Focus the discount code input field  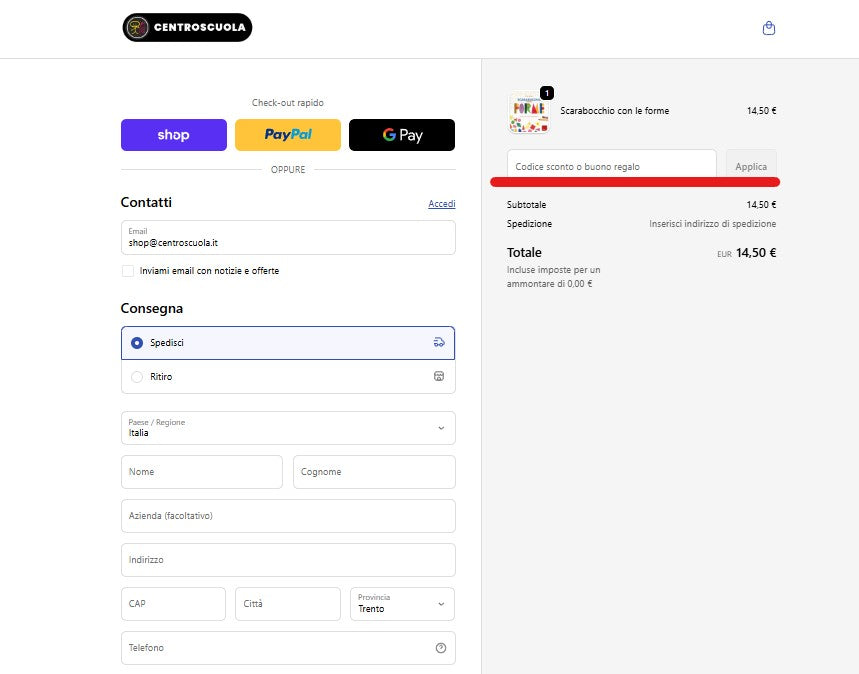611,166
